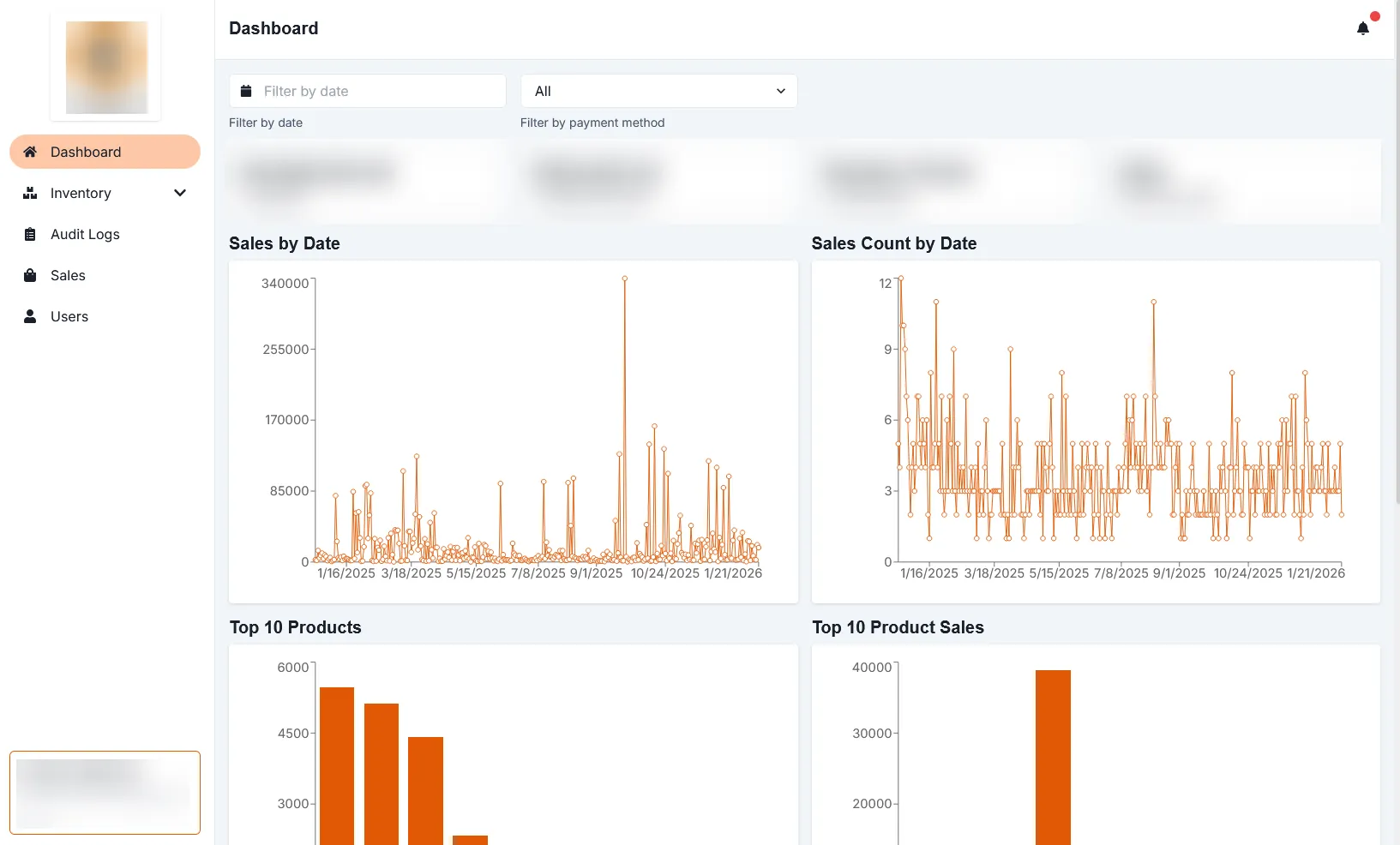Select Inventory in the sidebar
Image resolution: width=1400 pixels, height=845 pixels.
105,193
